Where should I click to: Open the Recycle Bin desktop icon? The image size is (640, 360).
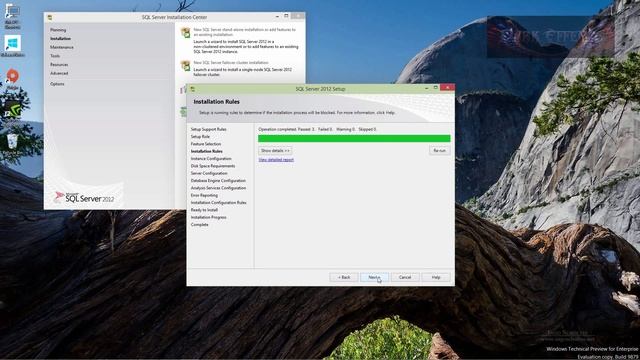coord(12,141)
